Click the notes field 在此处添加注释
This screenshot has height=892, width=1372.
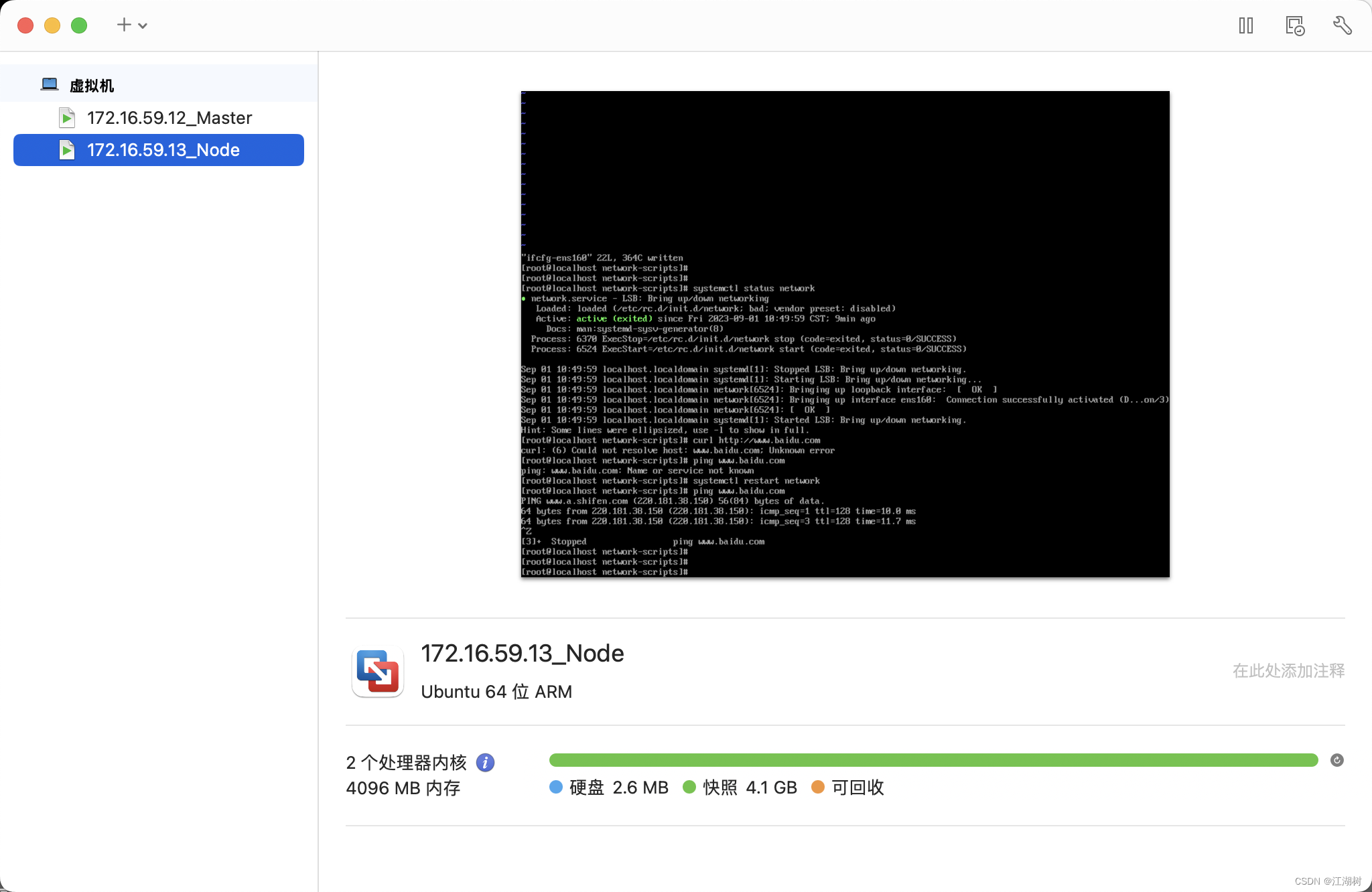(x=1288, y=671)
